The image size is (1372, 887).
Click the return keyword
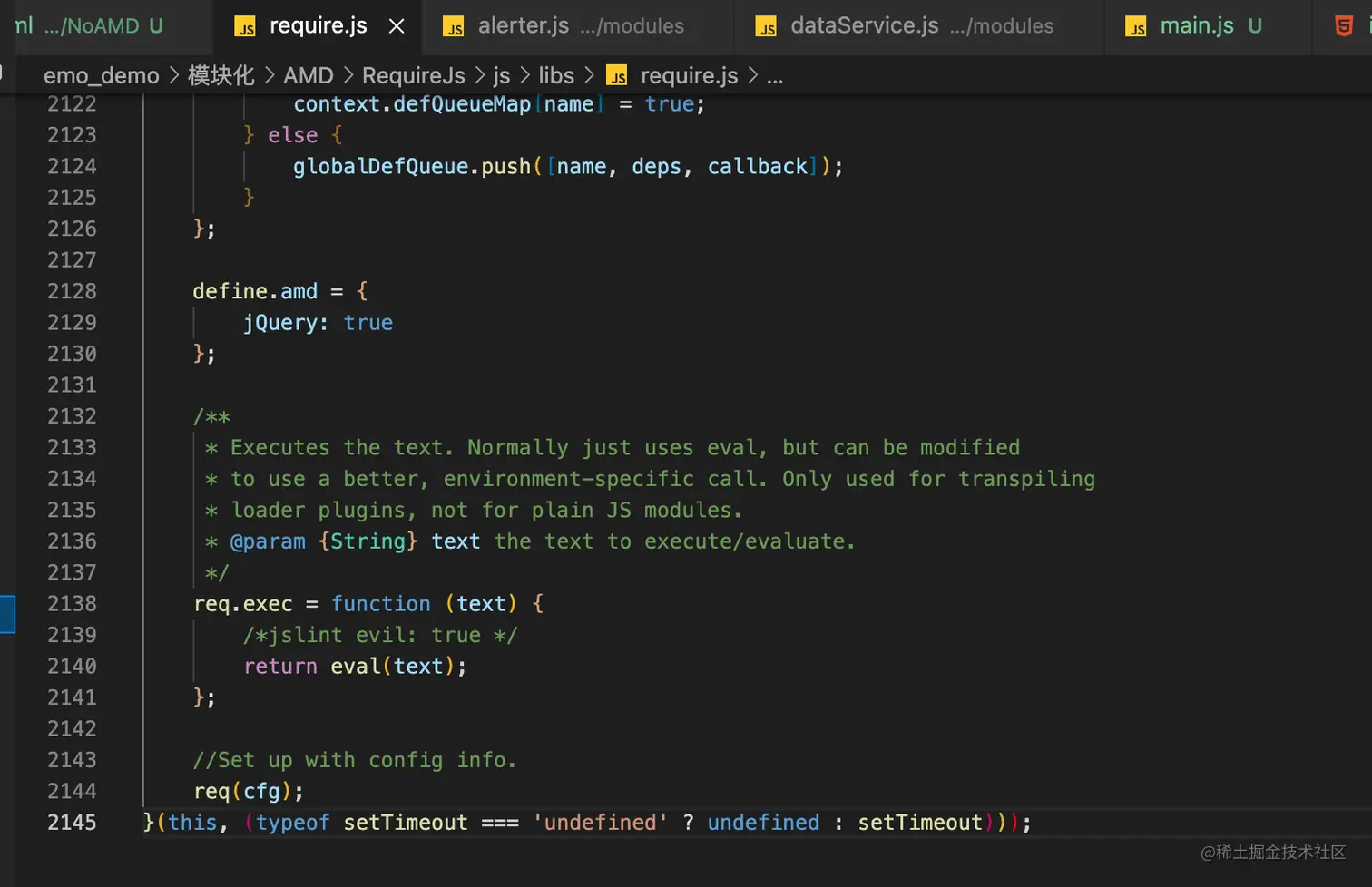pos(280,667)
